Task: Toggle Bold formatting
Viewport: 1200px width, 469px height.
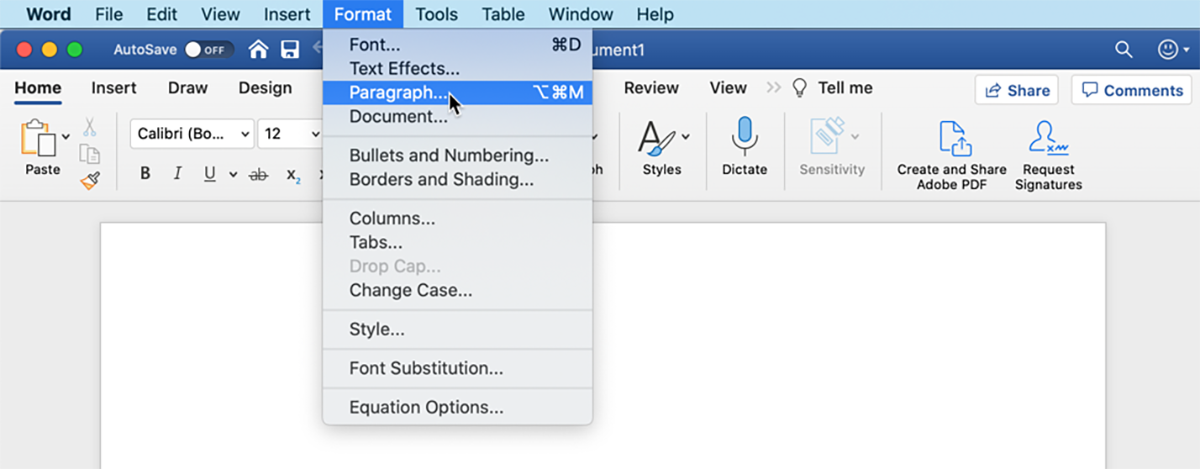Action: click(x=145, y=174)
